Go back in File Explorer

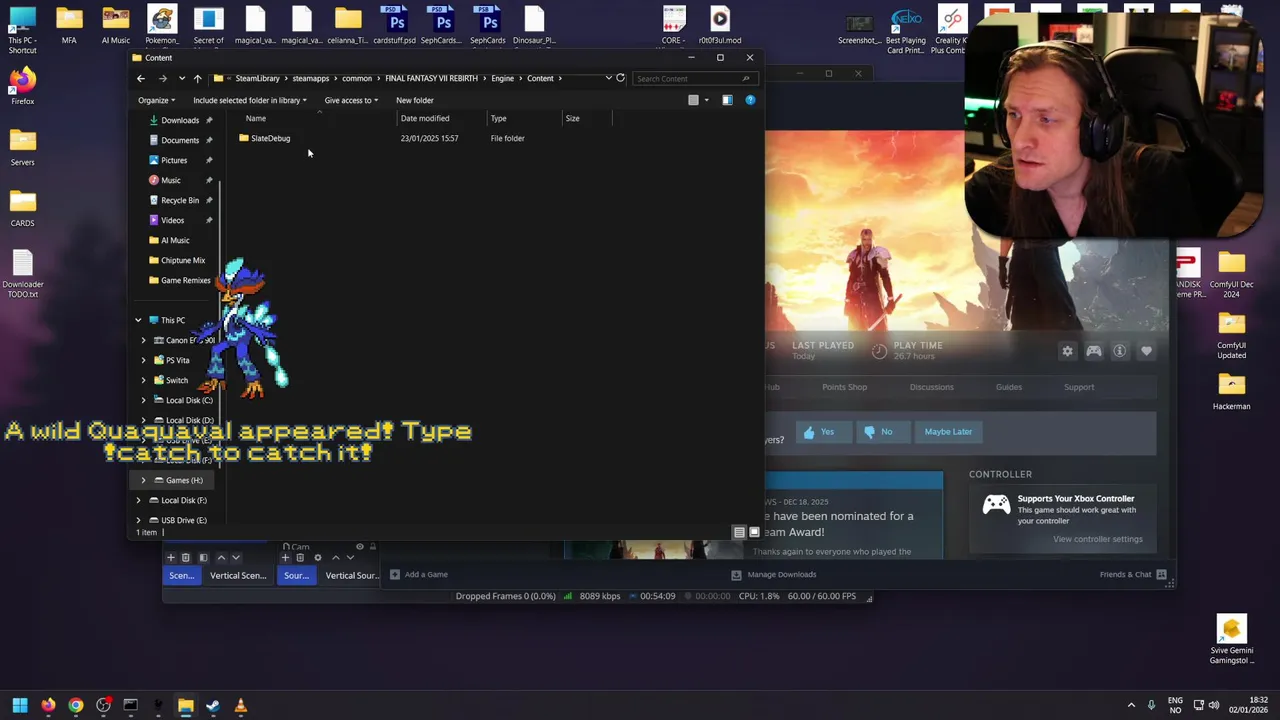(141, 78)
